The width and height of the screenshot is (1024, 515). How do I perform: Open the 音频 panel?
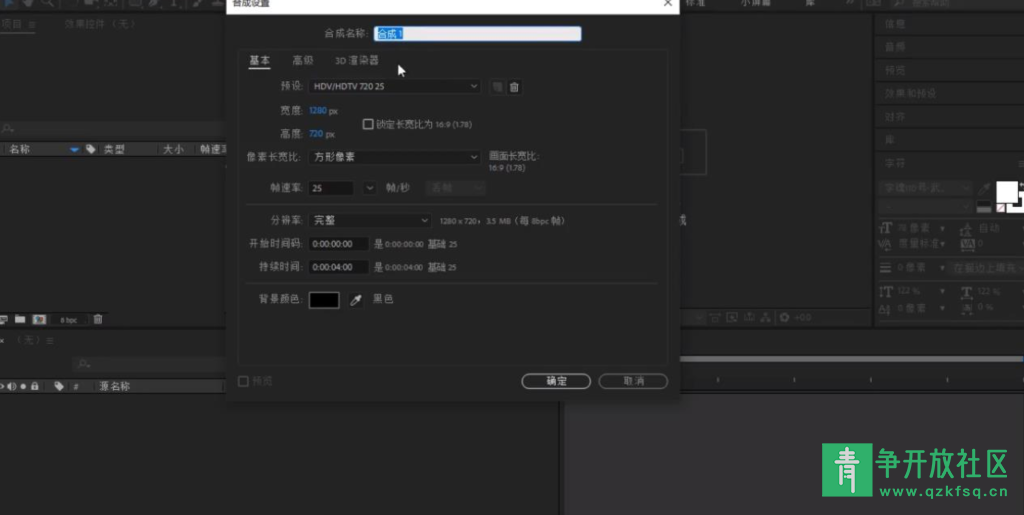895,47
